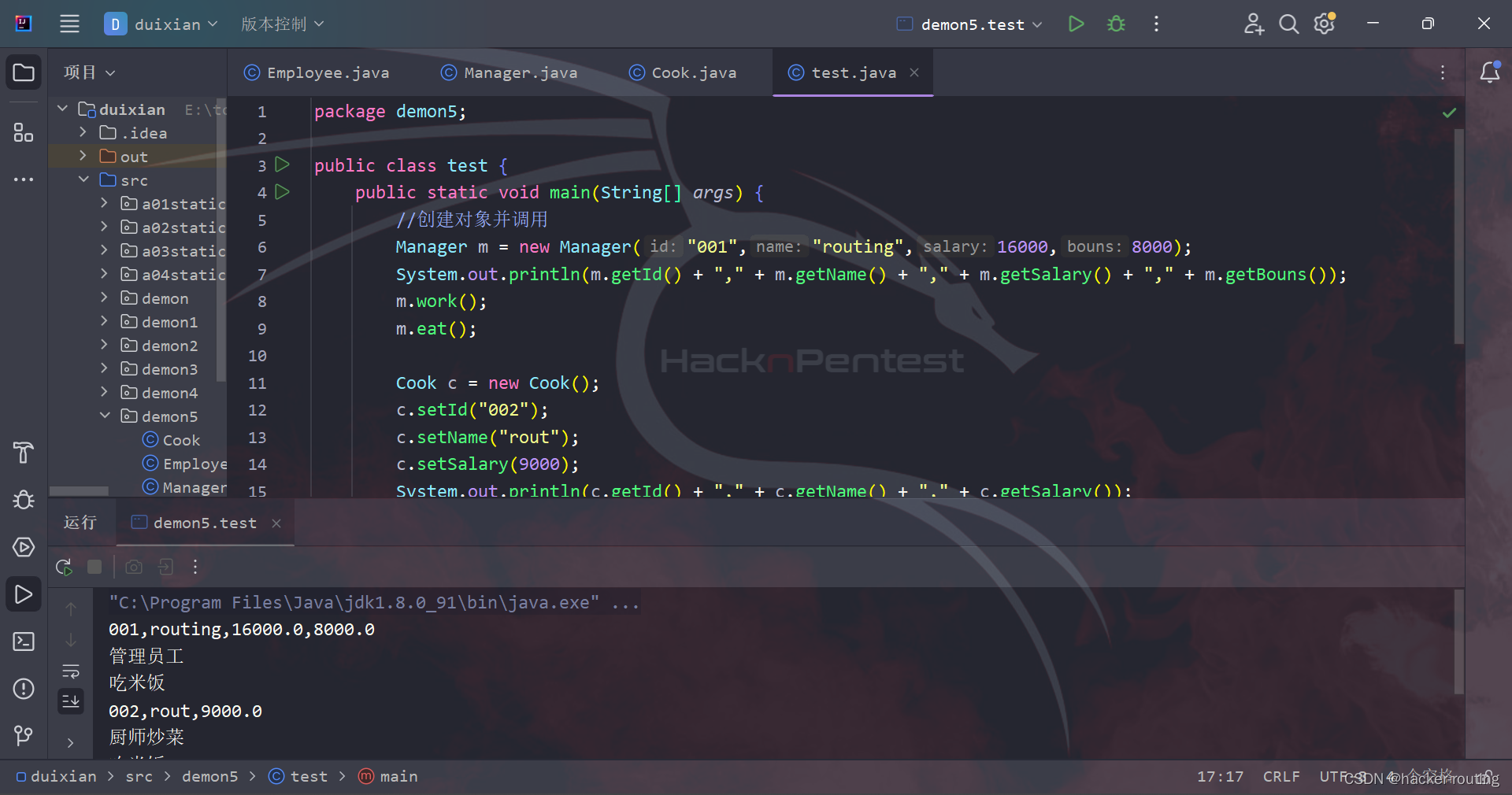This screenshot has width=1512, height=795.
Task: Enable scroll to end in console
Action: coord(71,701)
